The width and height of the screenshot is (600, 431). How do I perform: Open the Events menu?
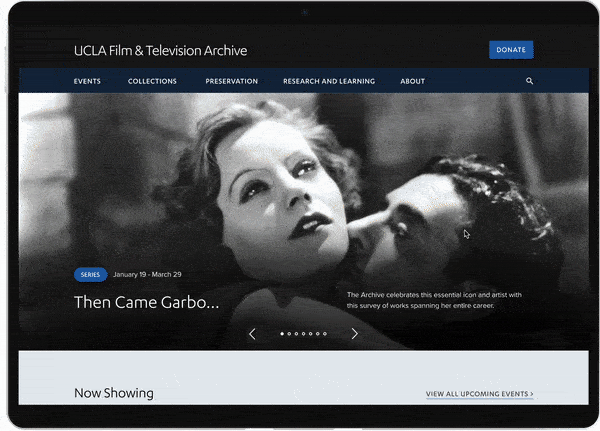point(87,81)
